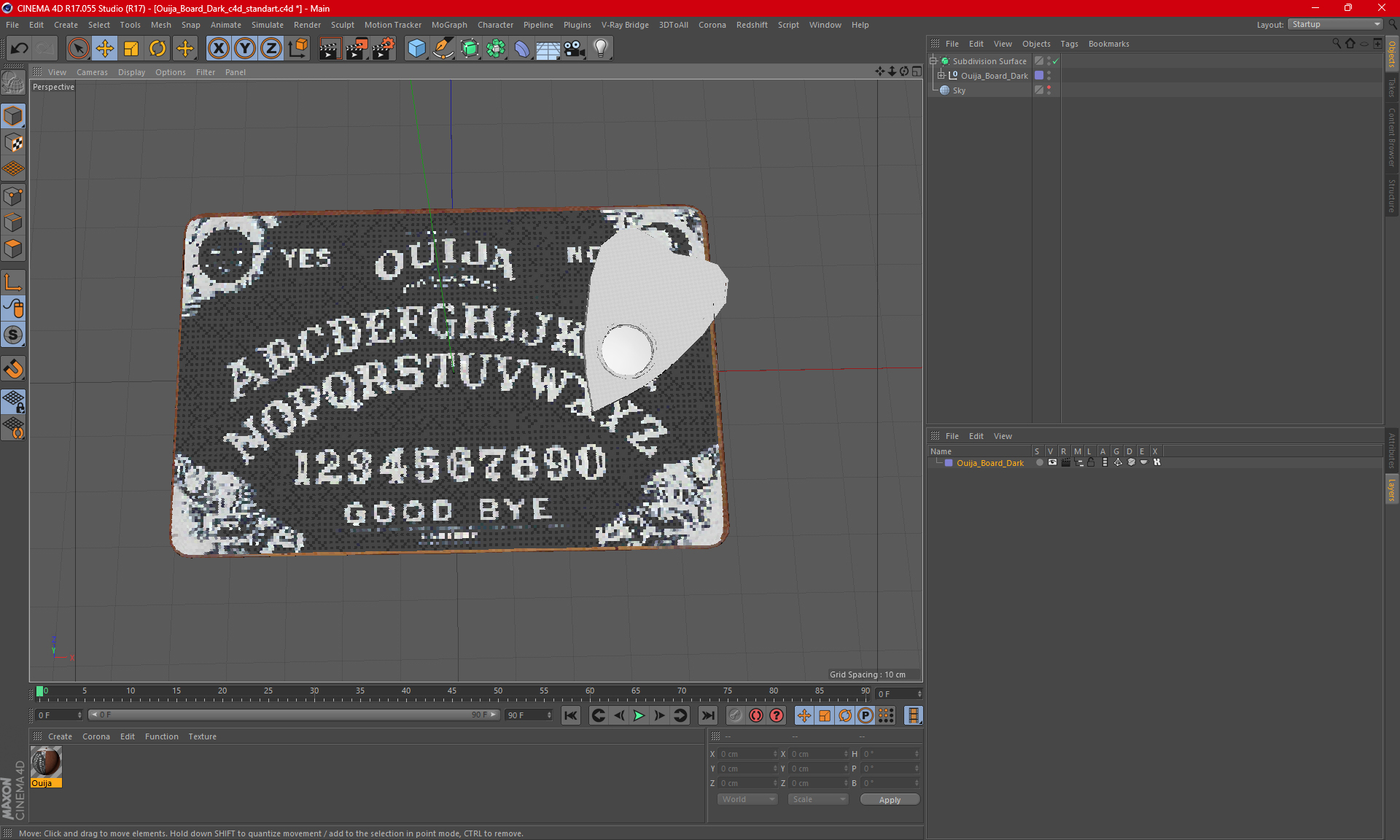Toggle coordinate system icon
Viewport: 1400px width, 840px height.
(x=298, y=49)
